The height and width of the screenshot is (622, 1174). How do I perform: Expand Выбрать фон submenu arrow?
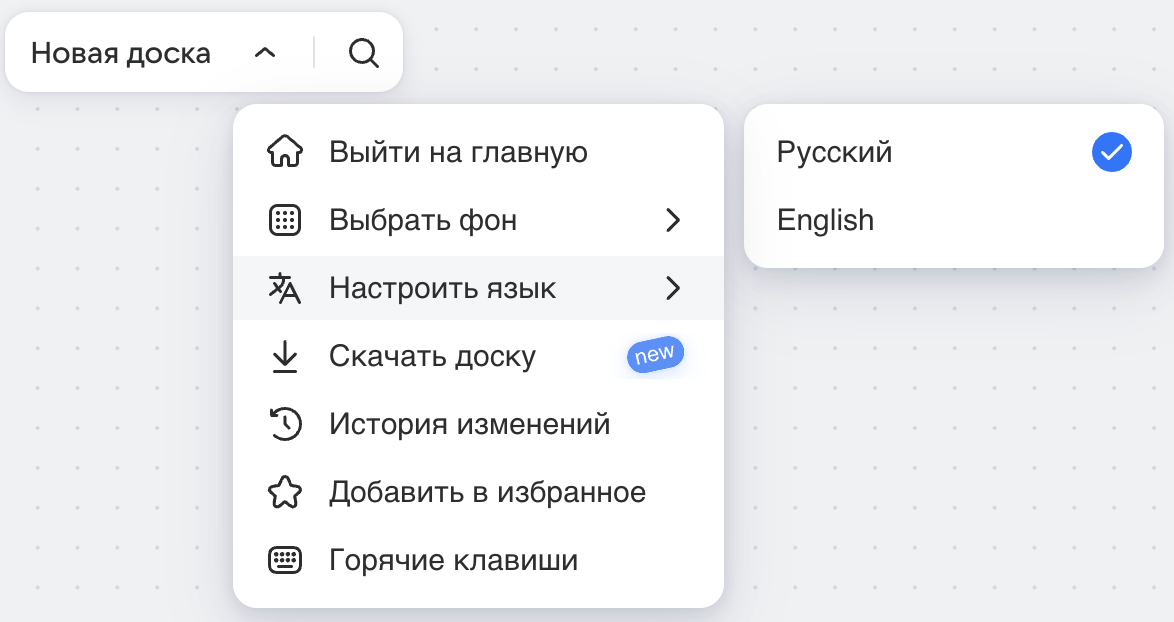coord(673,220)
